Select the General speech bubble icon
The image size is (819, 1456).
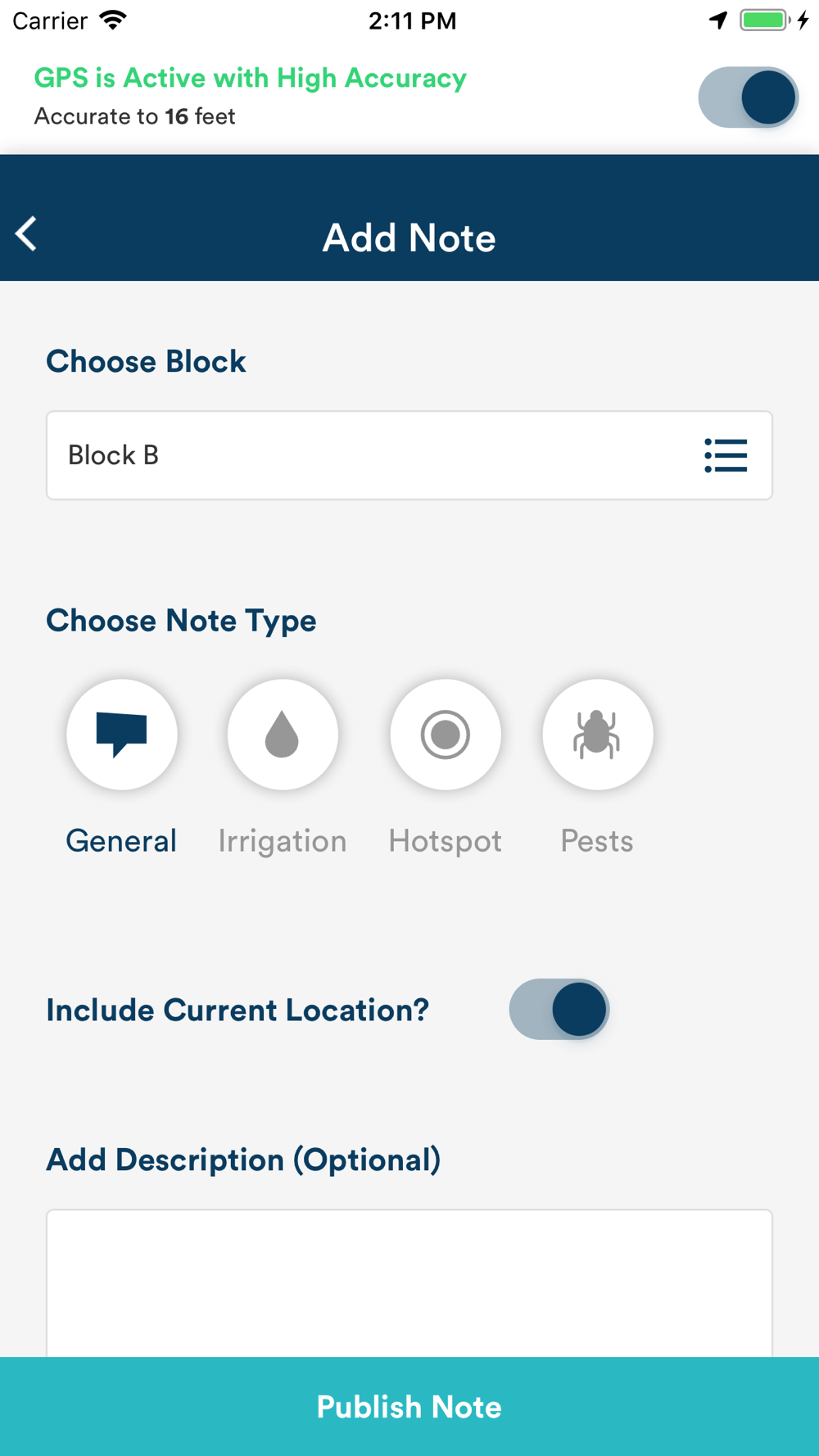click(122, 735)
